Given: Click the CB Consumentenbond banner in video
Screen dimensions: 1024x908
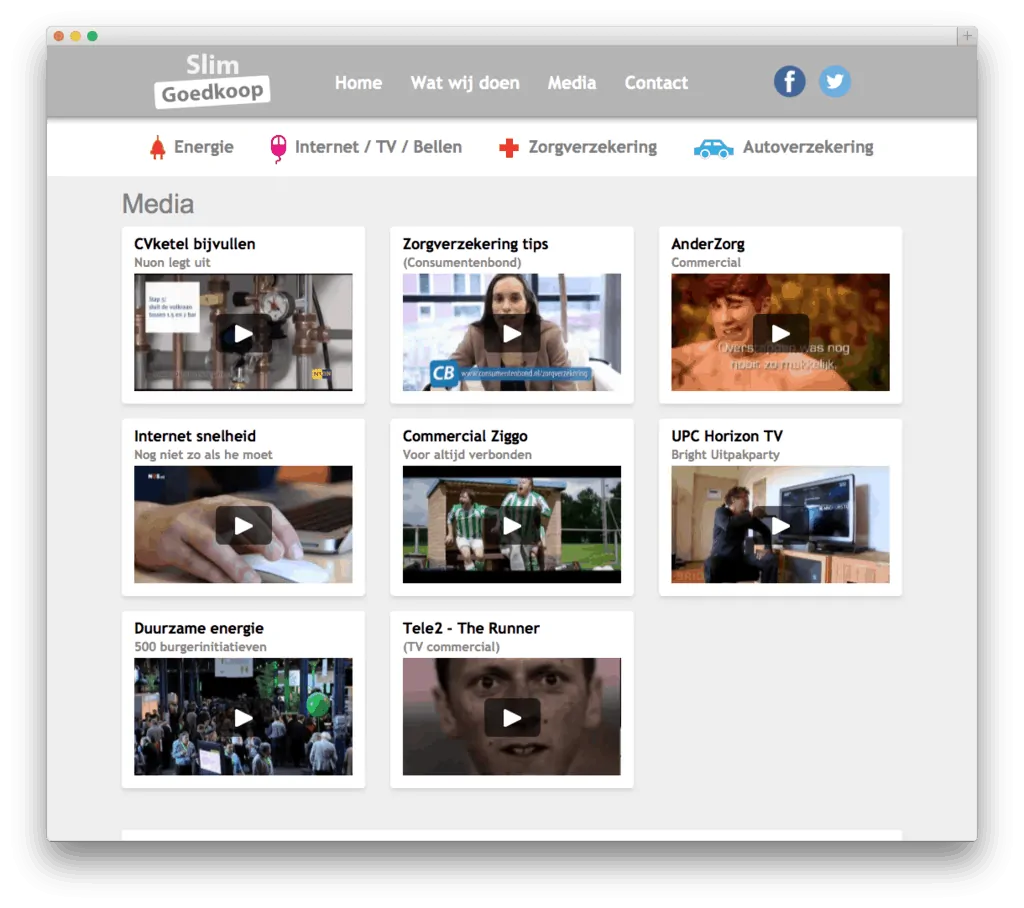Looking at the screenshot, I should tap(511, 373).
